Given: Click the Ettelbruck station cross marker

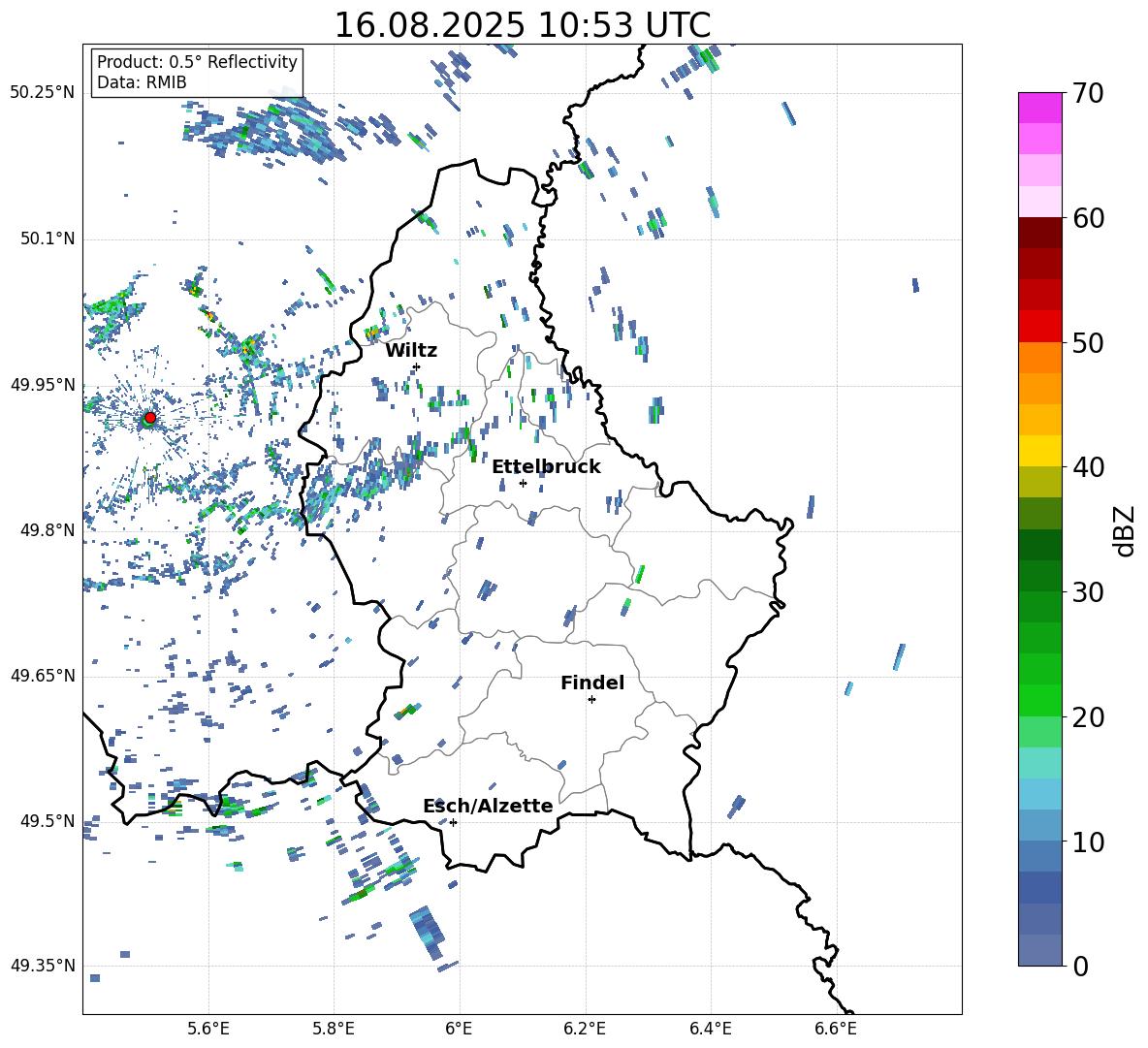Looking at the screenshot, I should [523, 483].
